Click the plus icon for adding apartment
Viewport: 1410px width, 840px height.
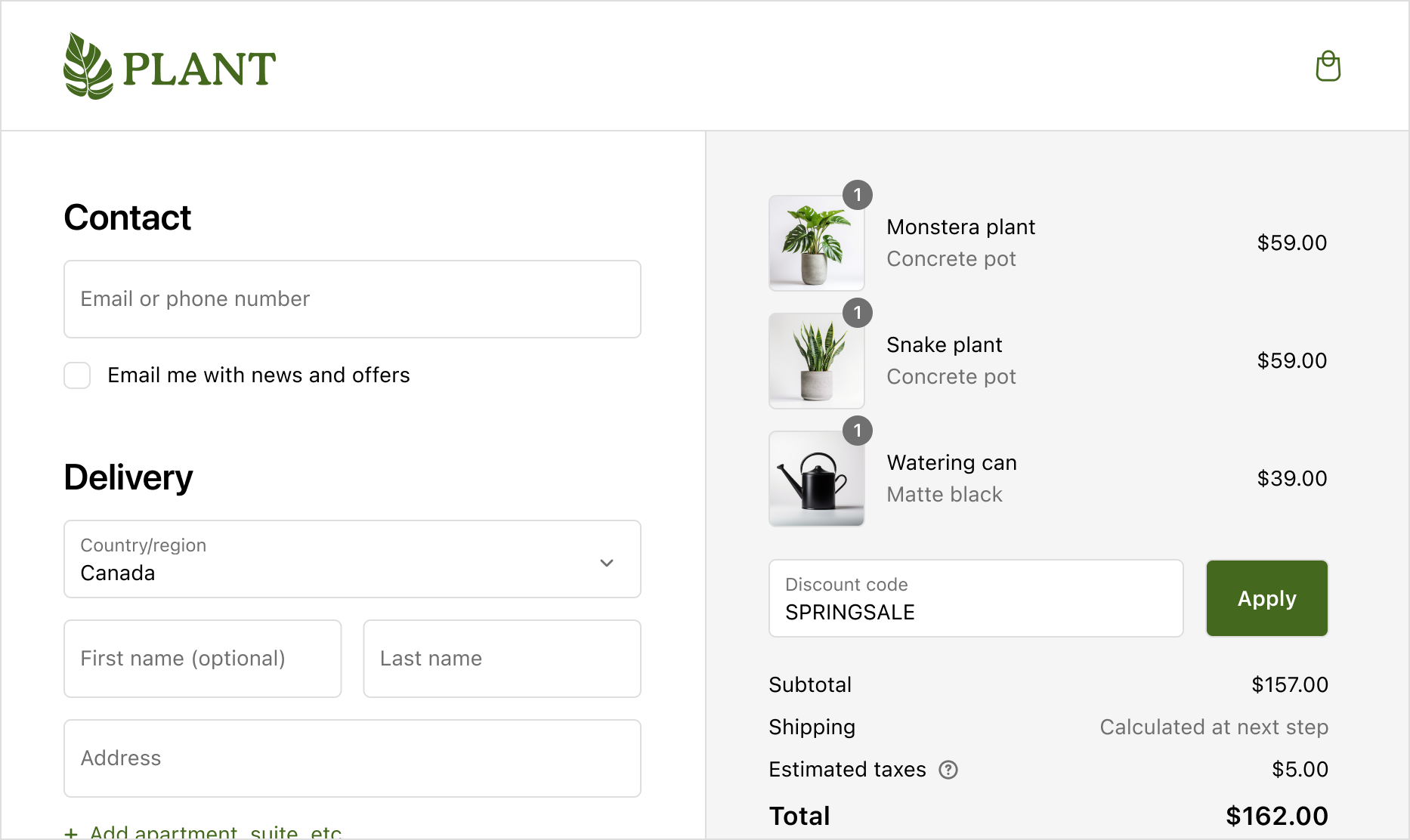pyautogui.click(x=71, y=832)
